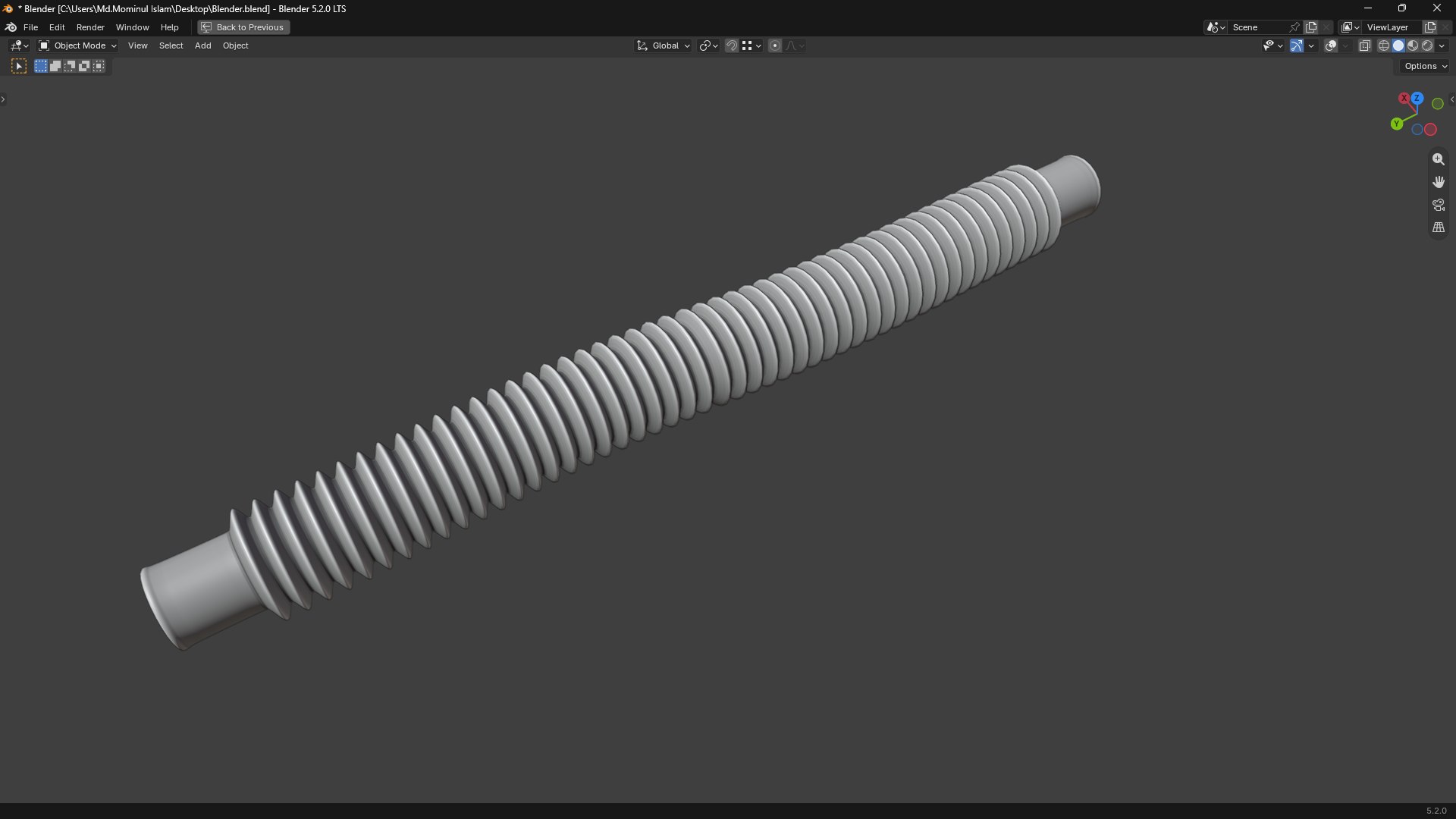Open the editor type dropdown

[x=19, y=46]
